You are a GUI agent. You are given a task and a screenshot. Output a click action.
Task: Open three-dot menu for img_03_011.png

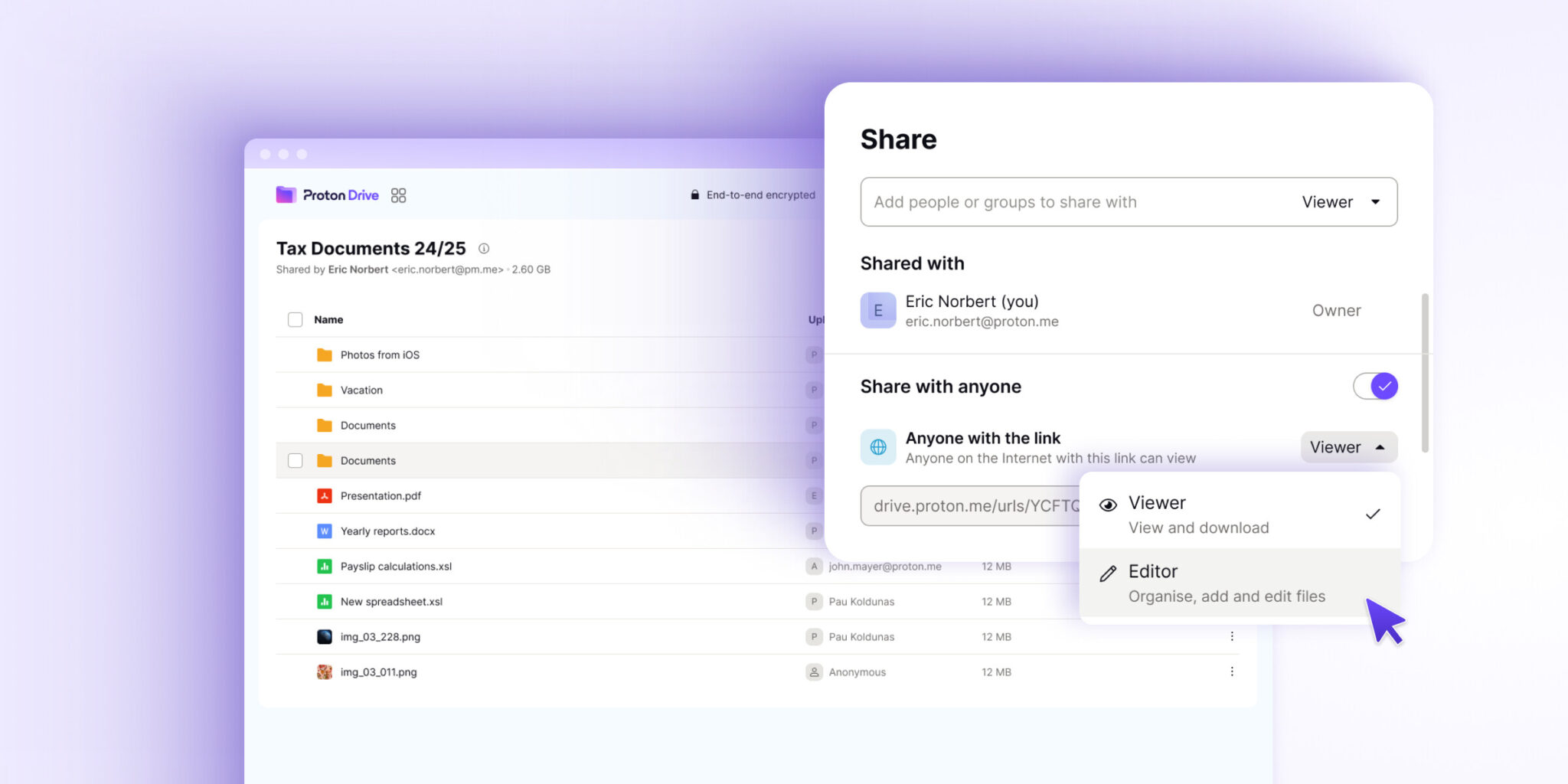point(1232,671)
